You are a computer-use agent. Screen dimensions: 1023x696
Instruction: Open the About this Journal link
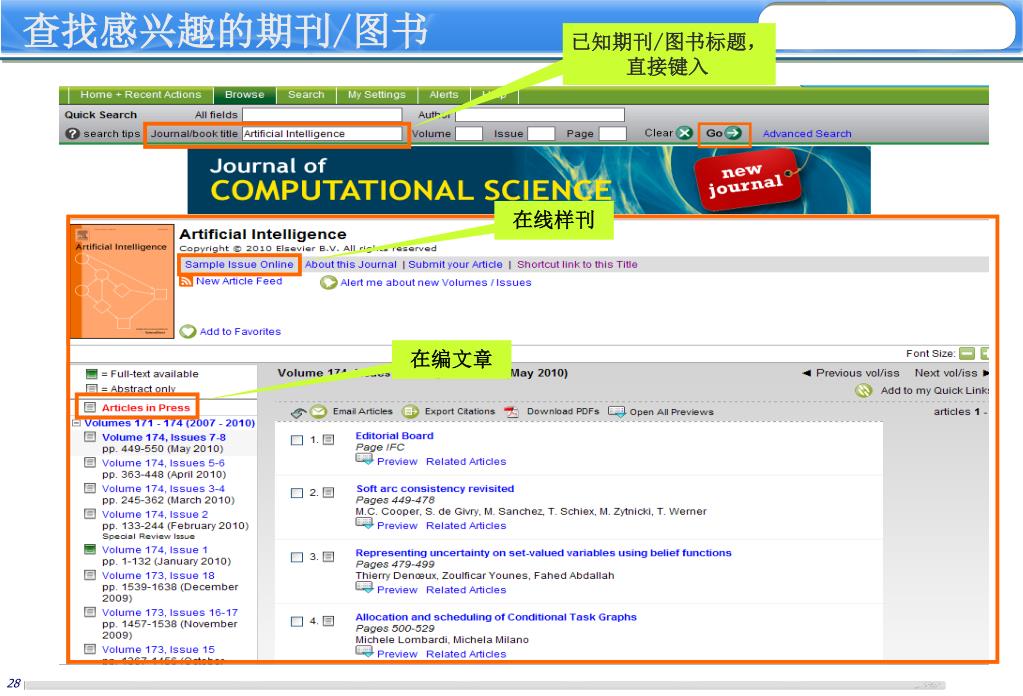coord(350,264)
